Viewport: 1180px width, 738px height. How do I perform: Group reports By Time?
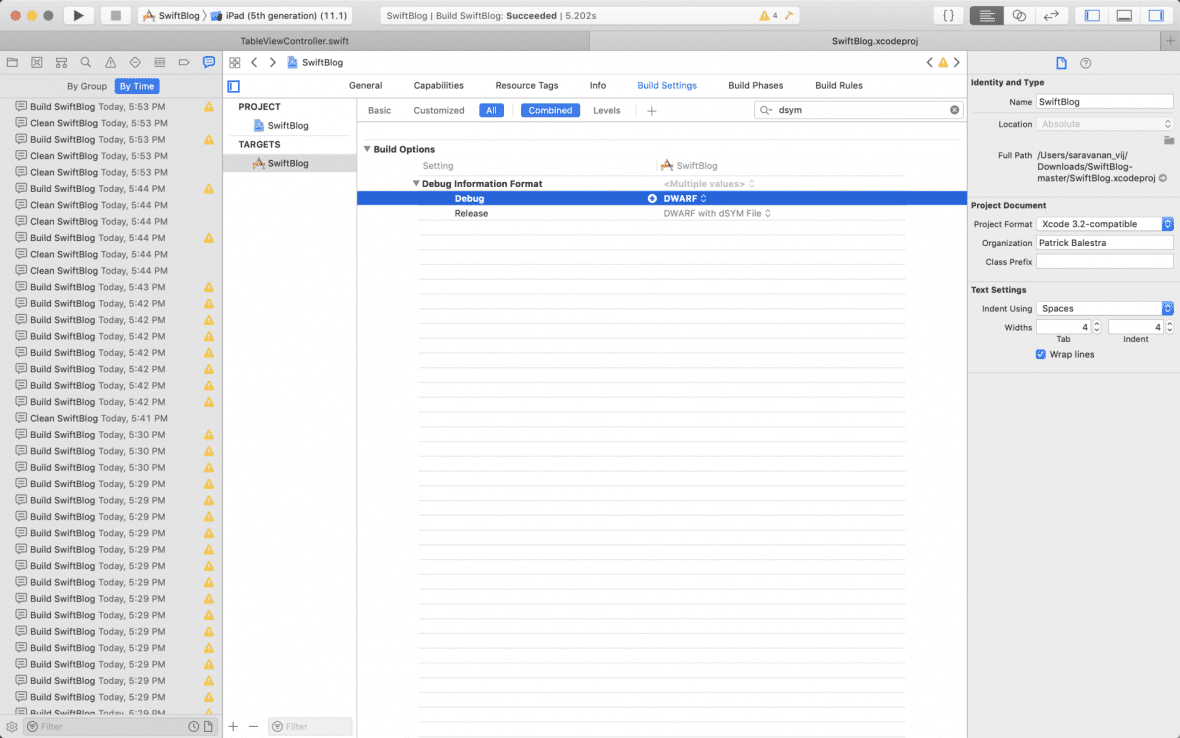tap(137, 86)
